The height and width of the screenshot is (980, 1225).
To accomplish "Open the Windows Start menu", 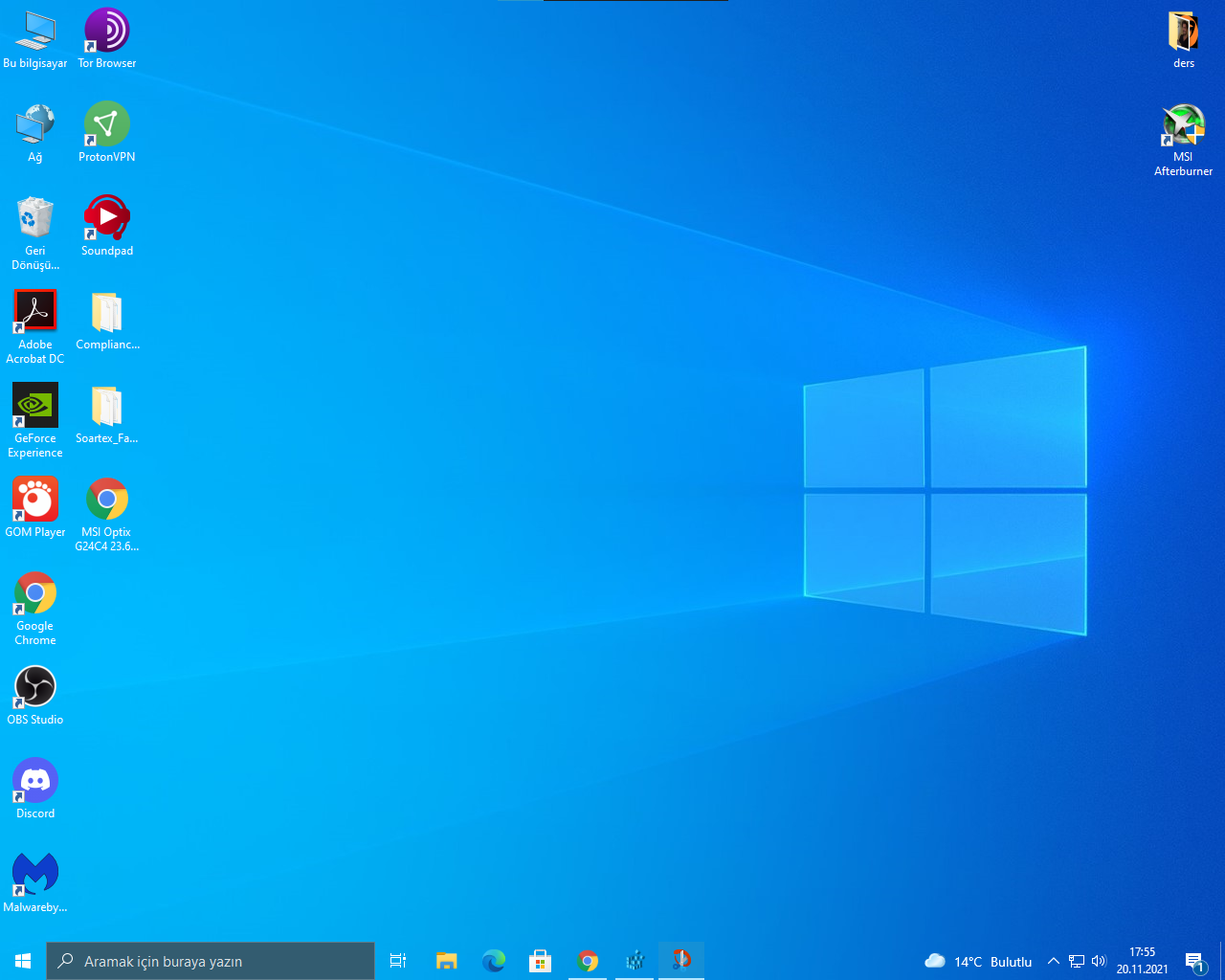I will (23, 961).
